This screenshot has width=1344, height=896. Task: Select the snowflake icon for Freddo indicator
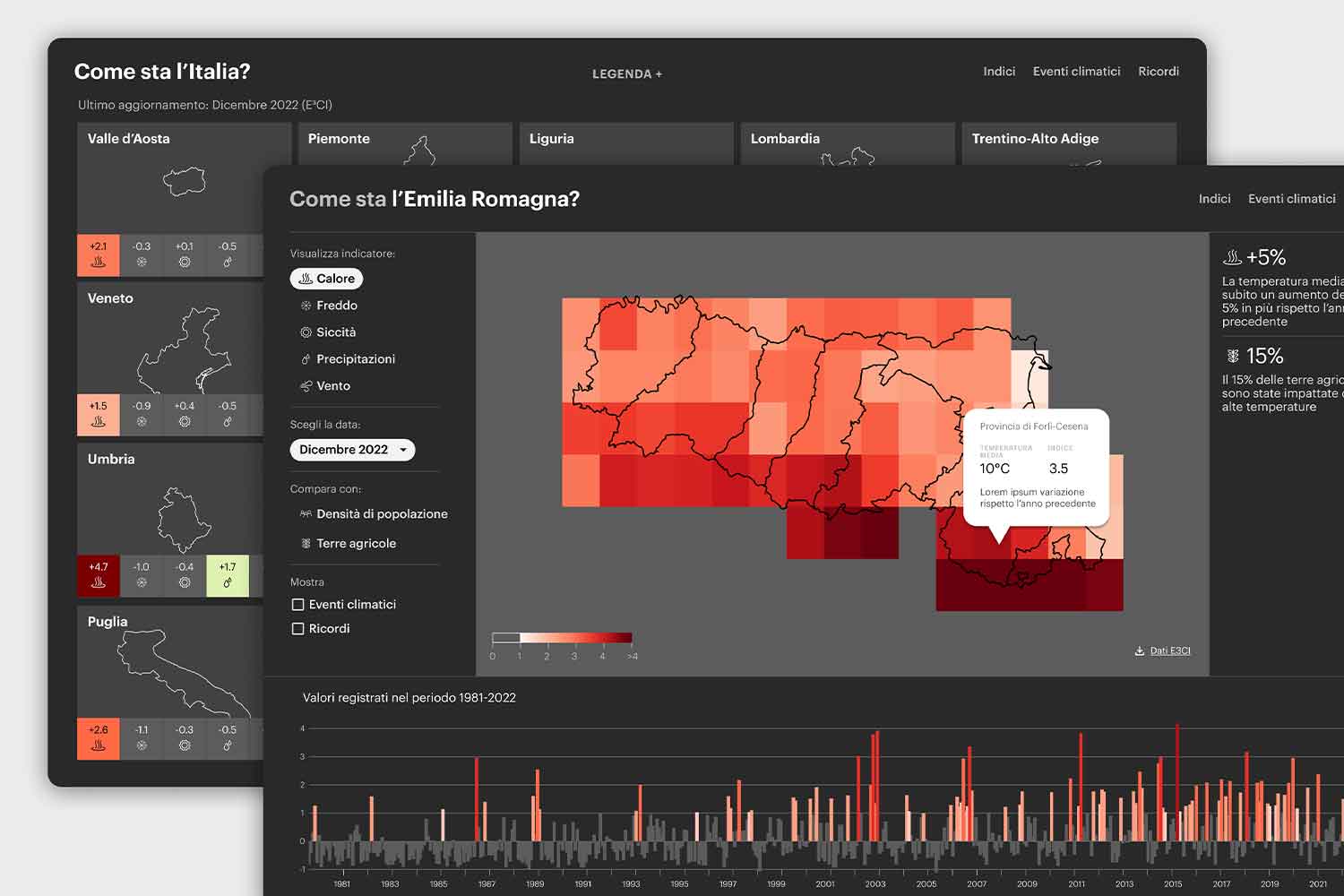coord(305,305)
